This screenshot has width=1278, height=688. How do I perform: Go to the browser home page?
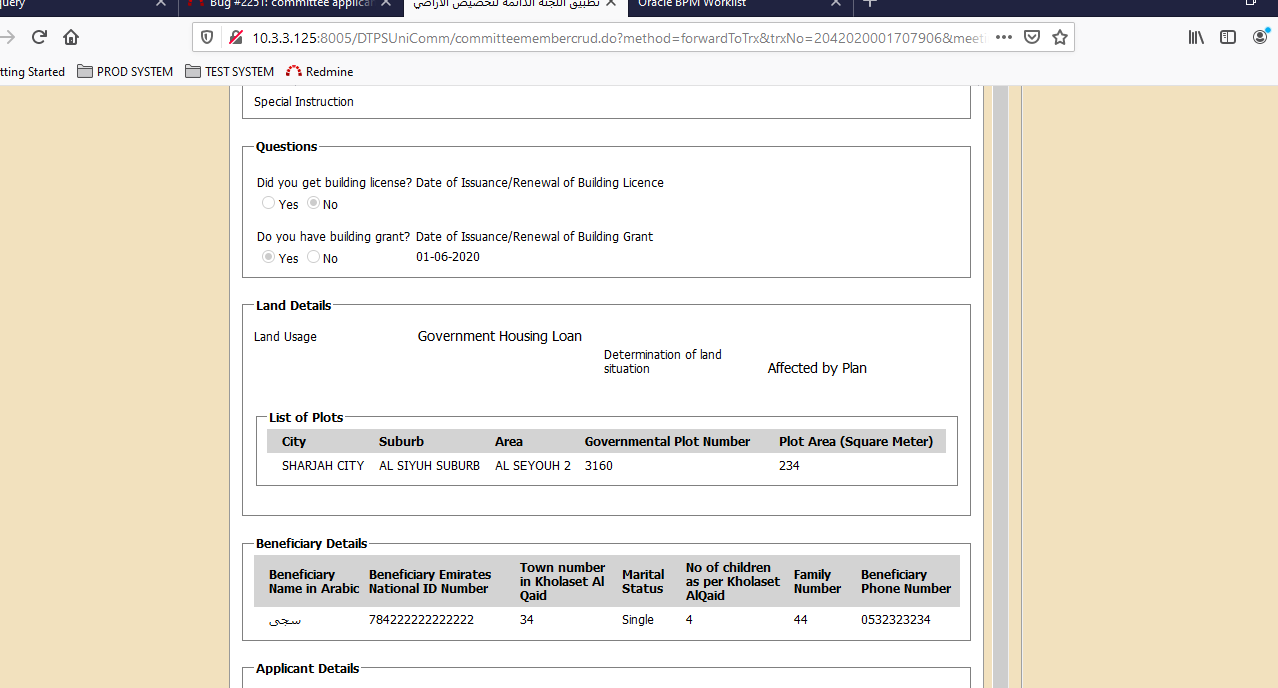pyautogui.click(x=71, y=37)
